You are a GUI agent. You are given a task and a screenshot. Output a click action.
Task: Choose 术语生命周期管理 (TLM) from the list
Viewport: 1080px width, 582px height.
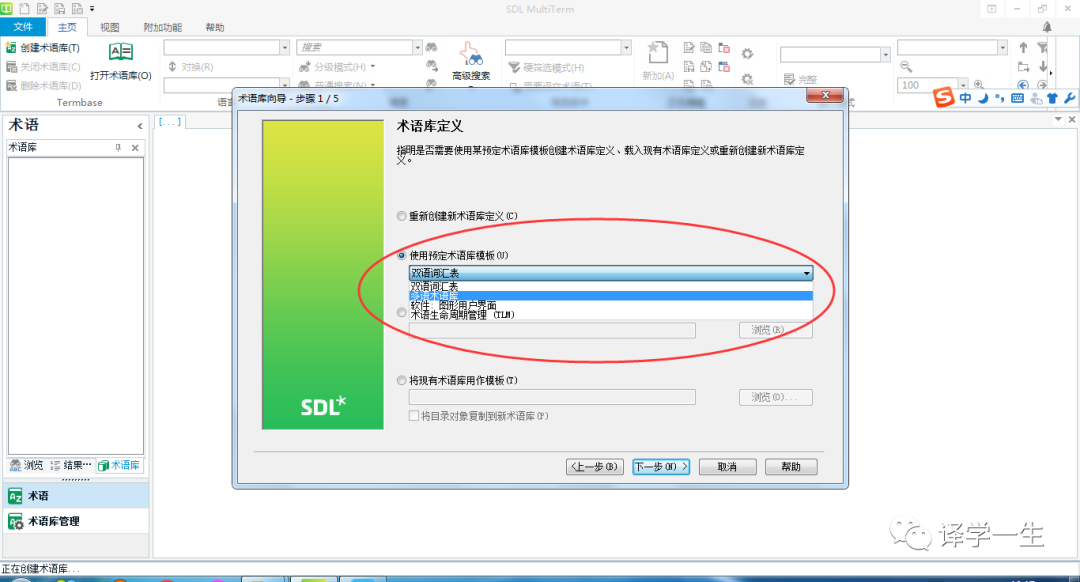point(611,315)
